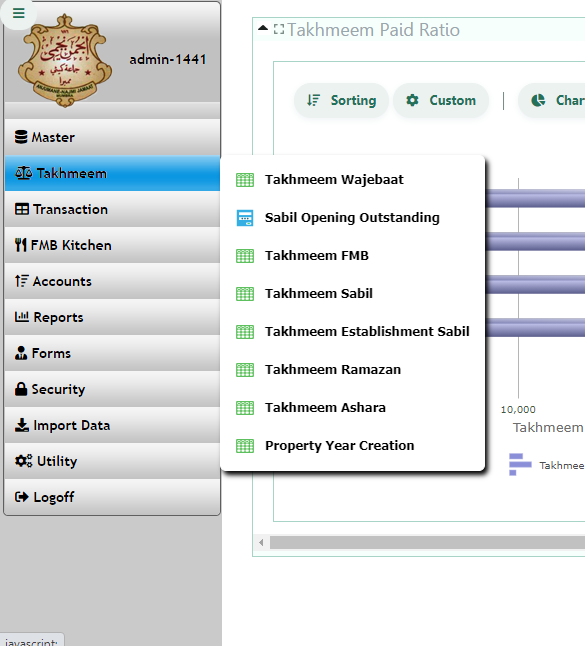
Task: Collapse the Takhmeem Paid Ratio panel arrow
Action: pyautogui.click(x=263, y=28)
